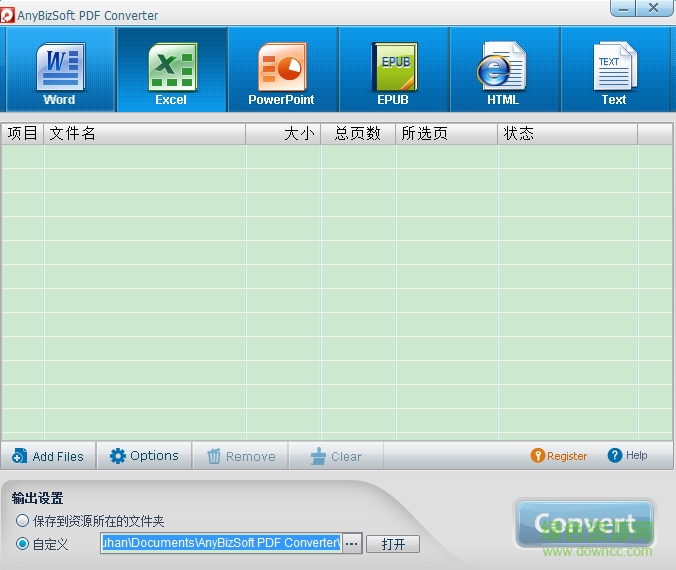Click the 大小 column header

click(283, 134)
